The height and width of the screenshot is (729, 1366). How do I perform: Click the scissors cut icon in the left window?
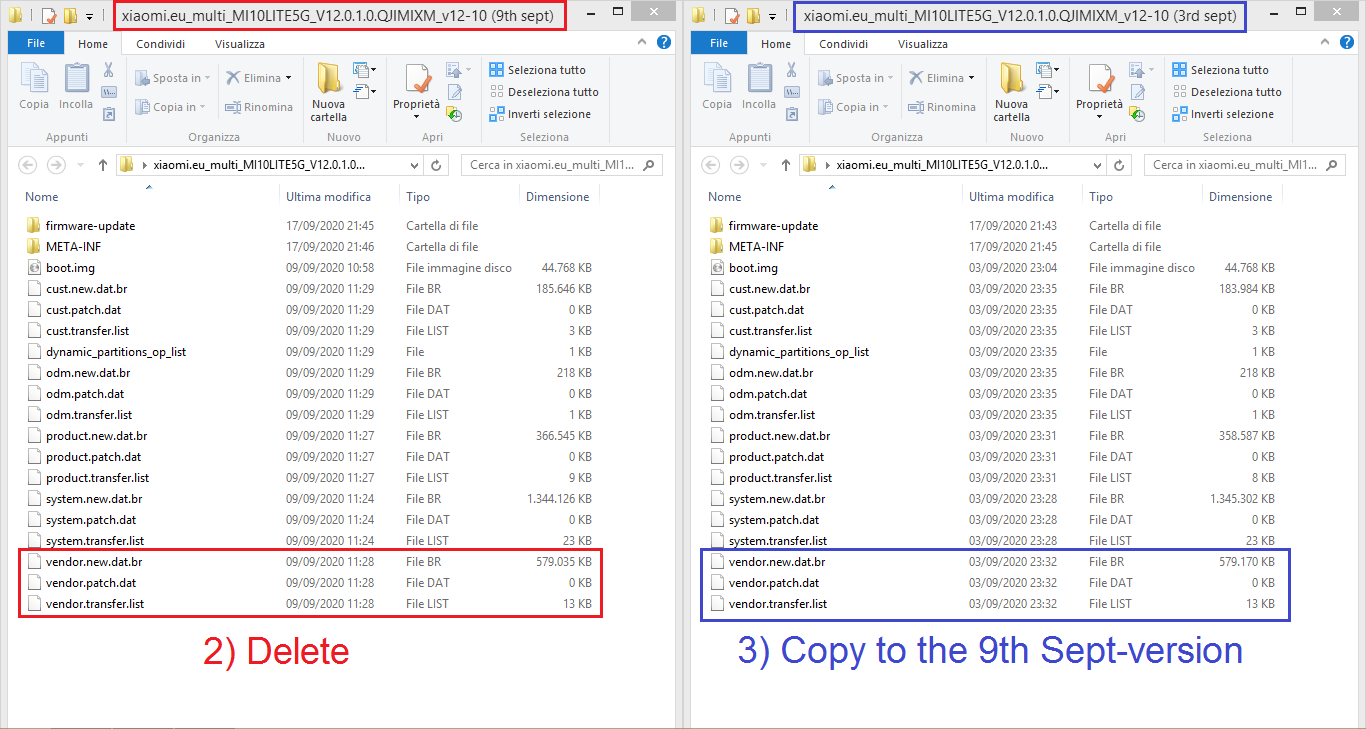pos(109,70)
